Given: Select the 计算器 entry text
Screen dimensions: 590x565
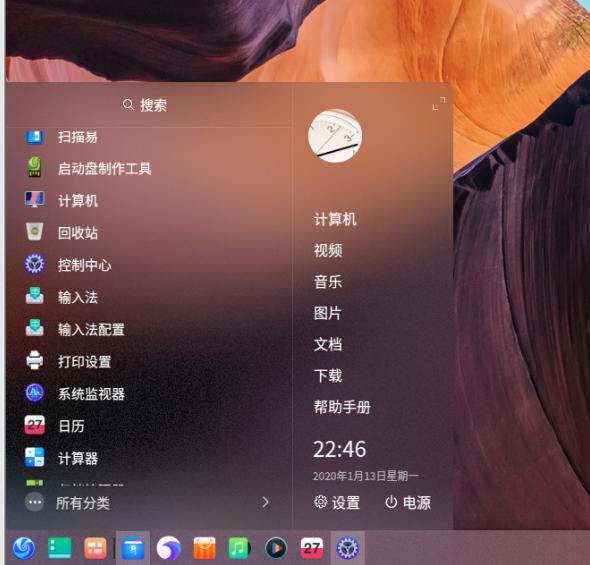Looking at the screenshot, I should 78,458.
